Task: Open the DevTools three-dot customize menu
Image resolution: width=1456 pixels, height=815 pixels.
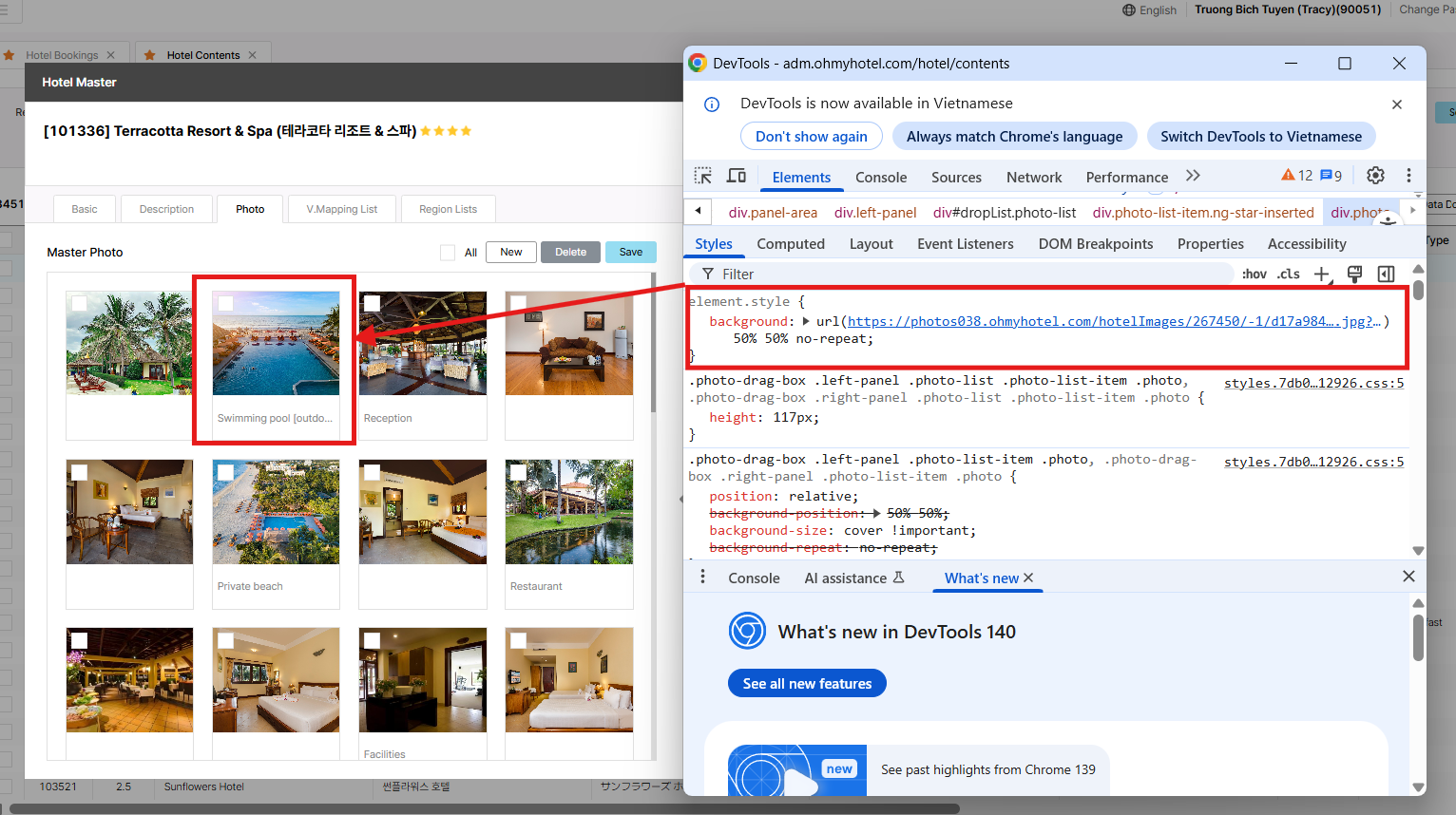Action: [1408, 176]
